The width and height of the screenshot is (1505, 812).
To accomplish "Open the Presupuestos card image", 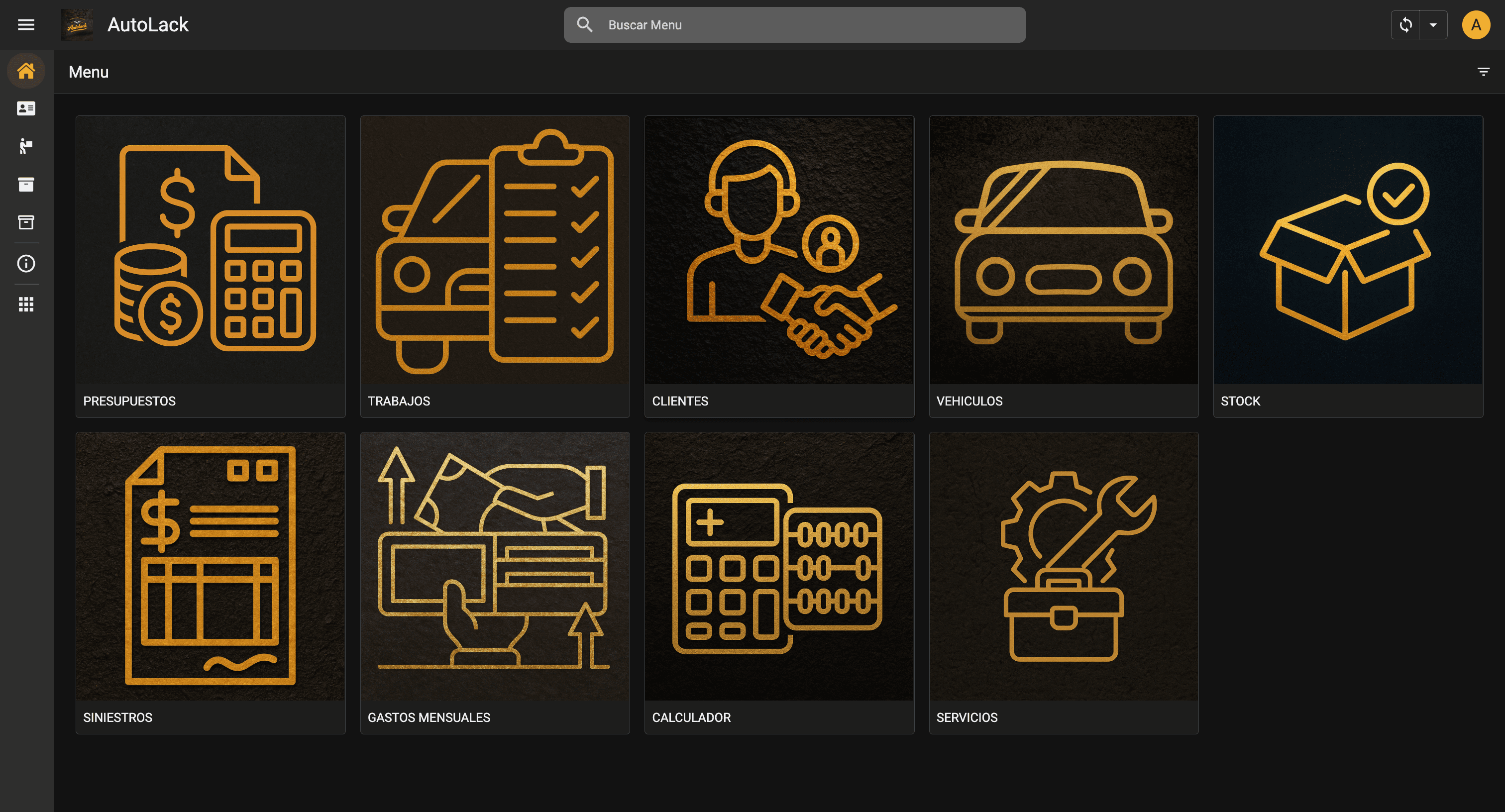I will pyautogui.click(x=211, y=250).
